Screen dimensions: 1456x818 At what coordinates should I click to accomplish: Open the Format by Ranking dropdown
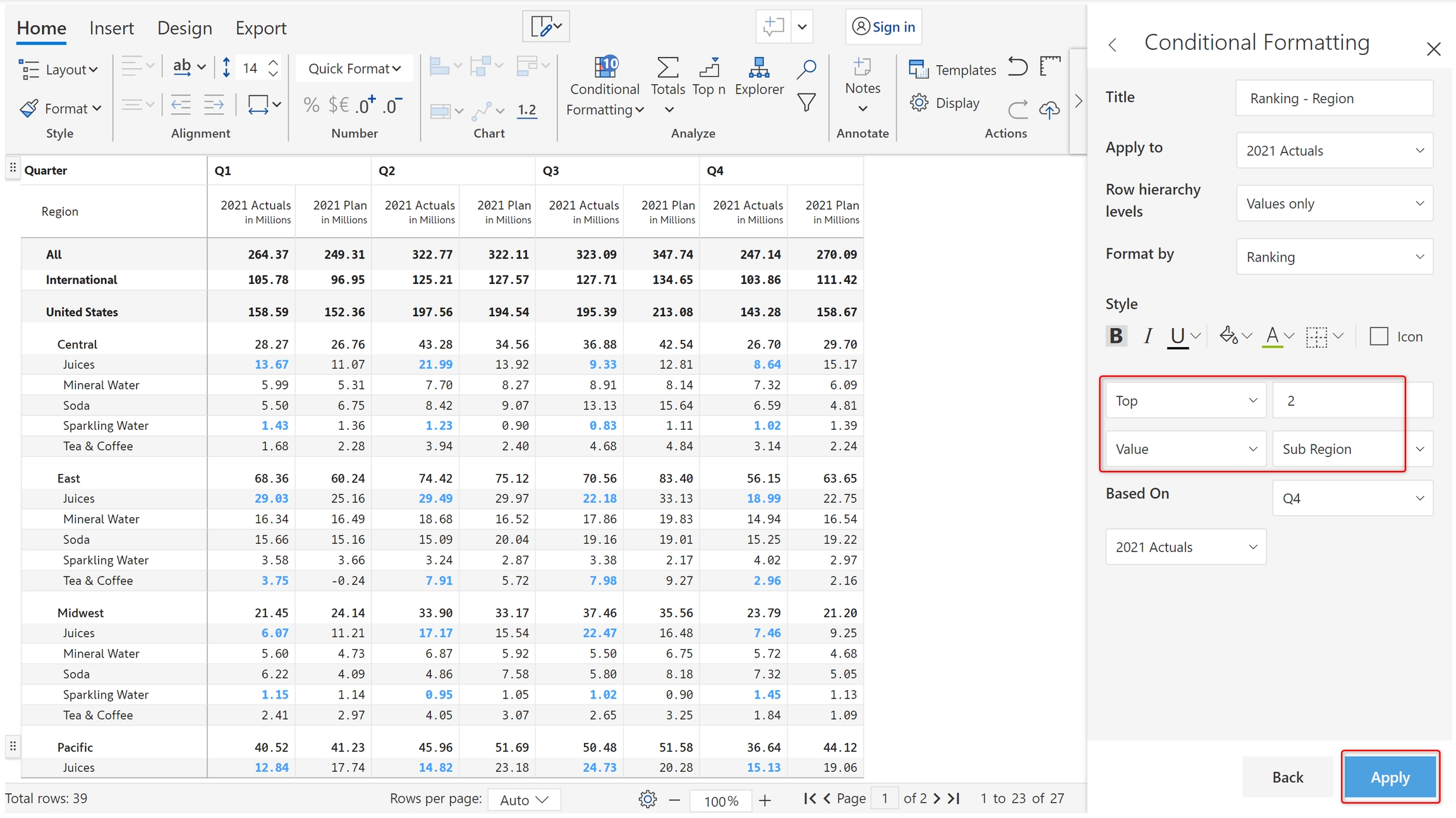click(x=1334, y=257)
